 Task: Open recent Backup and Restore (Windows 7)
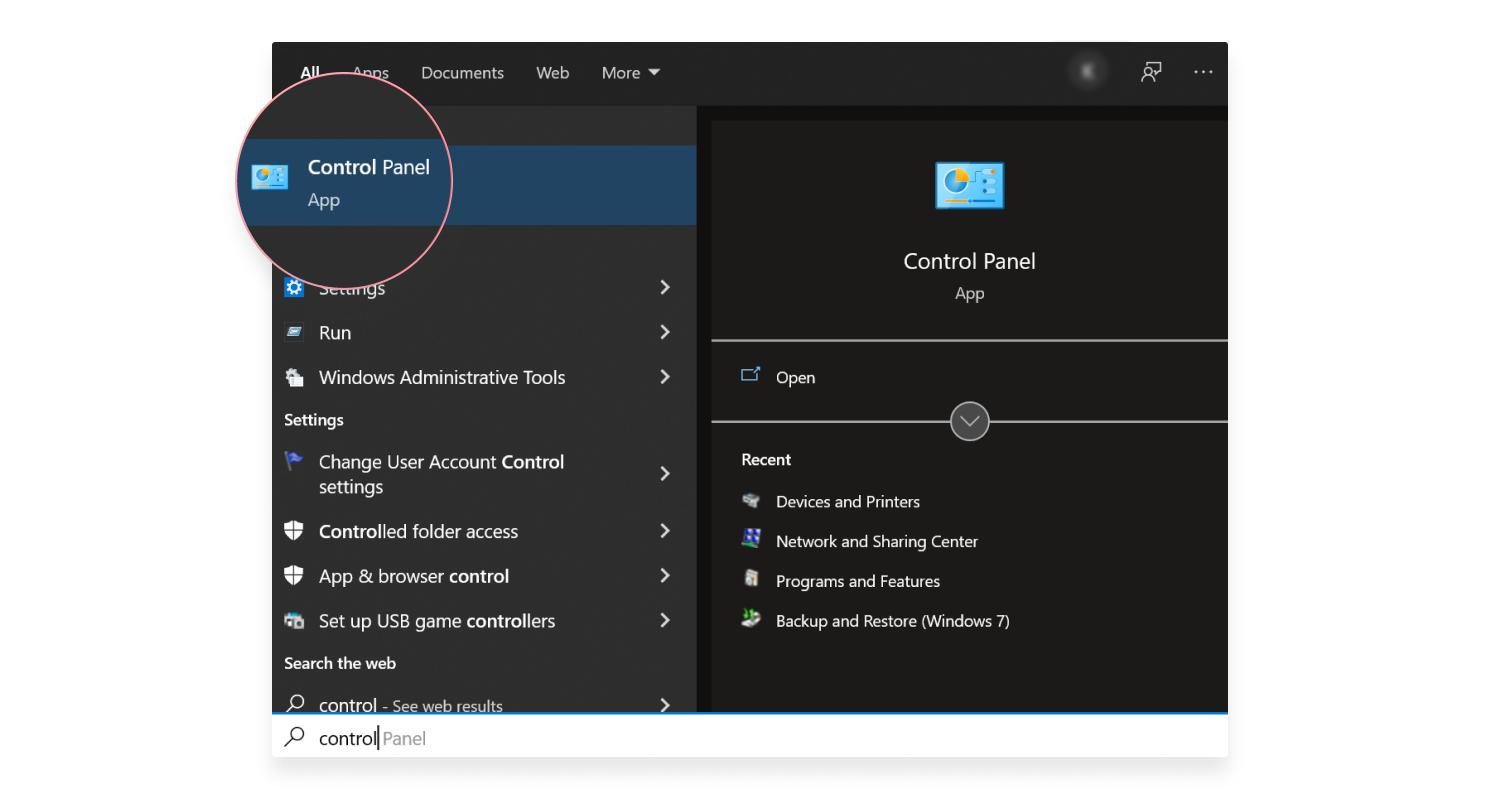pos(893,621)
